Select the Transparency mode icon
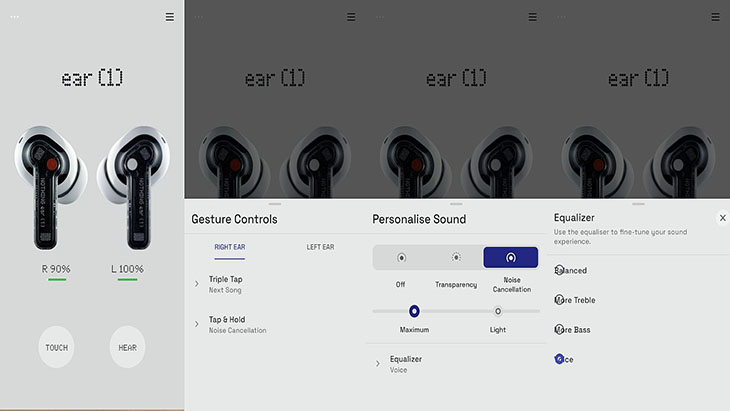 tap(456, 257)
